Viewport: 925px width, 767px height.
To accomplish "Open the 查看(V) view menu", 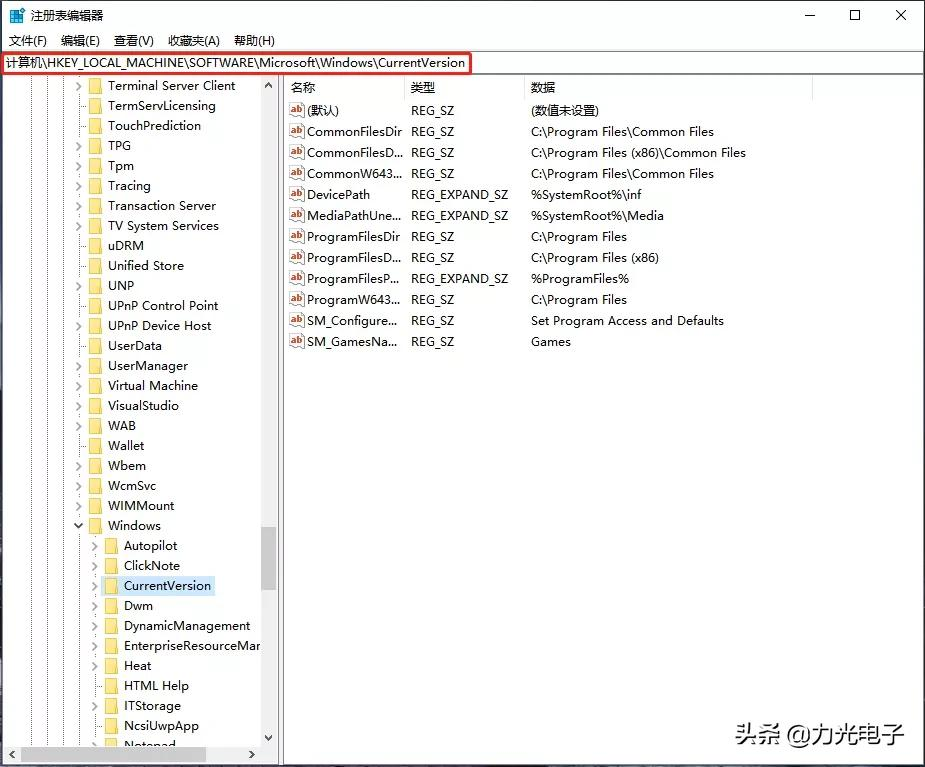I will pyautogui.click(x=134, y=40).
